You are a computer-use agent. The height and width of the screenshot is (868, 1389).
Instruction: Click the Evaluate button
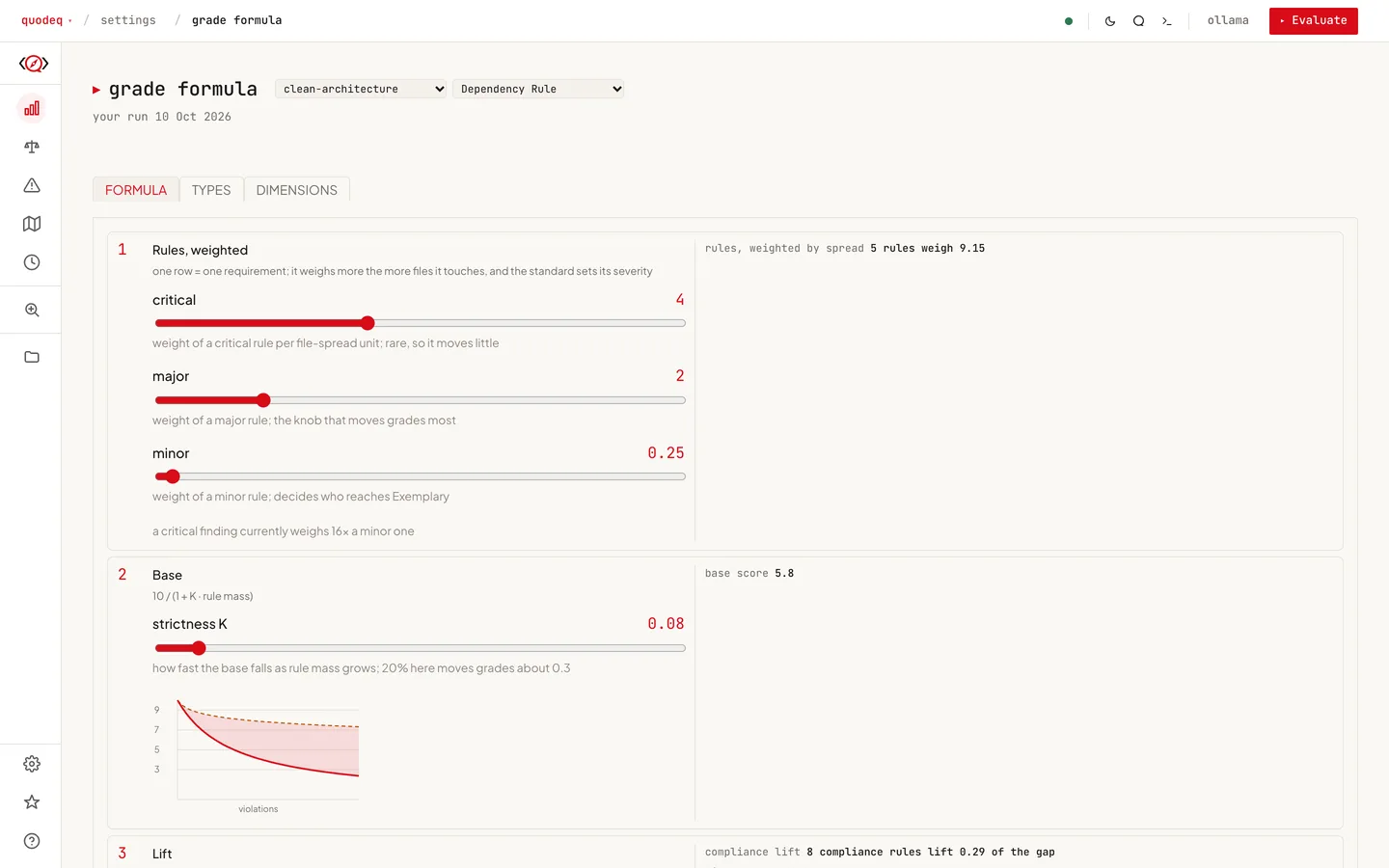1313,20
